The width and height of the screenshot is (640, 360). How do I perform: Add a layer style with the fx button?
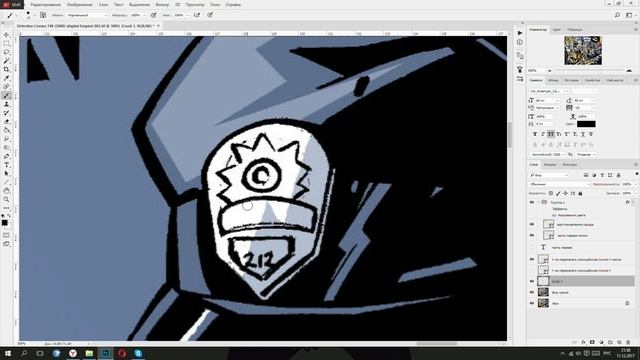coord(583,342)
